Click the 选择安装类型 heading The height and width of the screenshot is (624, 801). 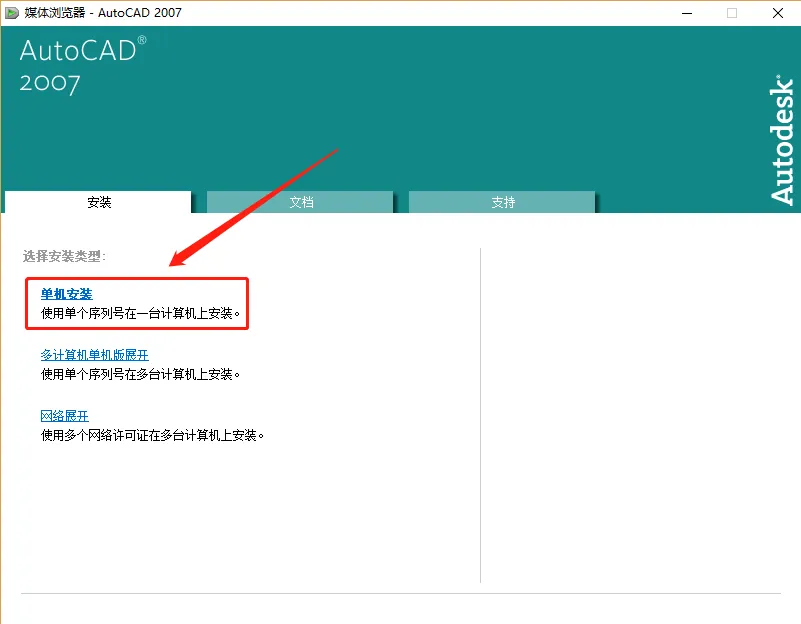(64, 256)
